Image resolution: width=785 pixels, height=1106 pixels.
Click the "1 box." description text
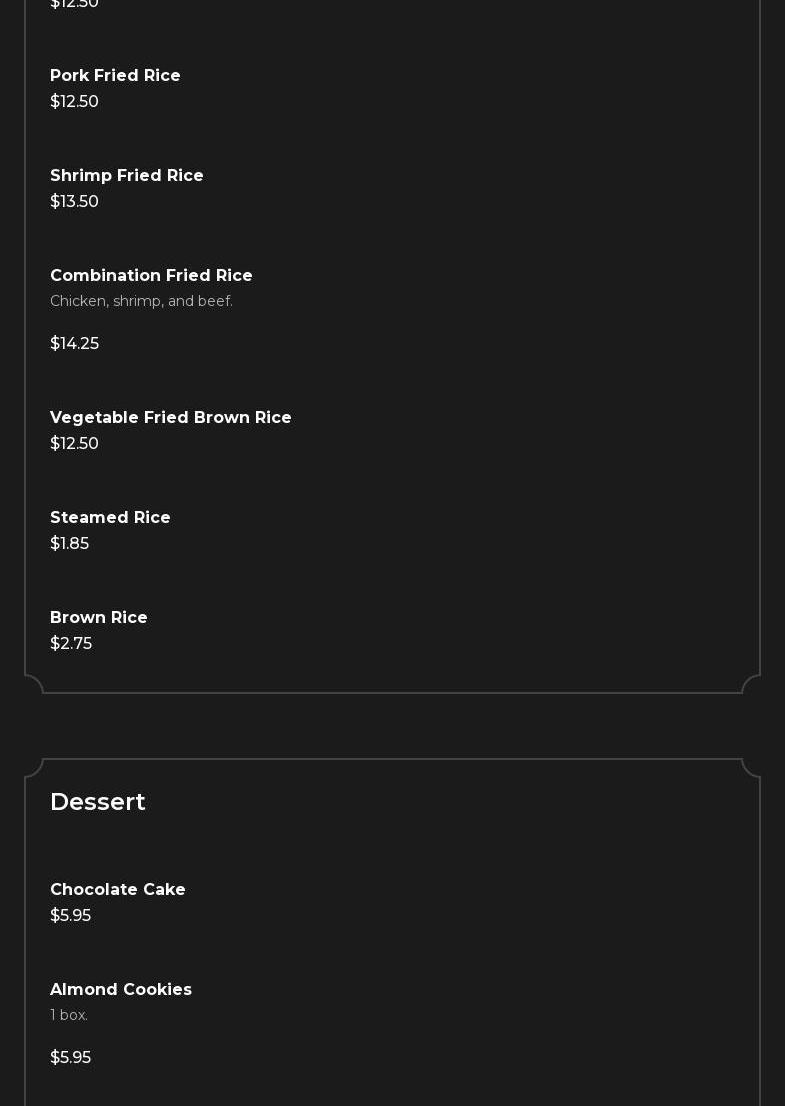tap(69, 1015)
